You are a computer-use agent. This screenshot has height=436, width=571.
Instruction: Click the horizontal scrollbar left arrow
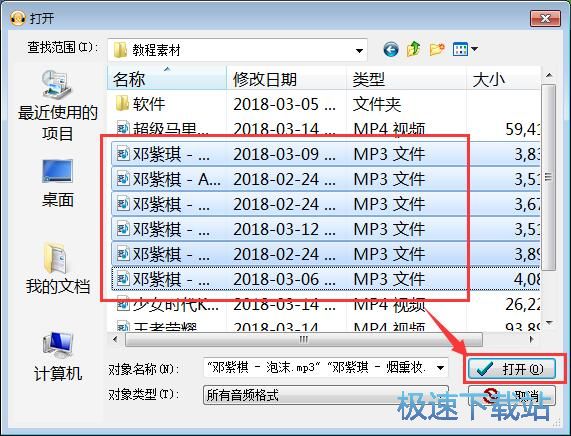point(116,339)
